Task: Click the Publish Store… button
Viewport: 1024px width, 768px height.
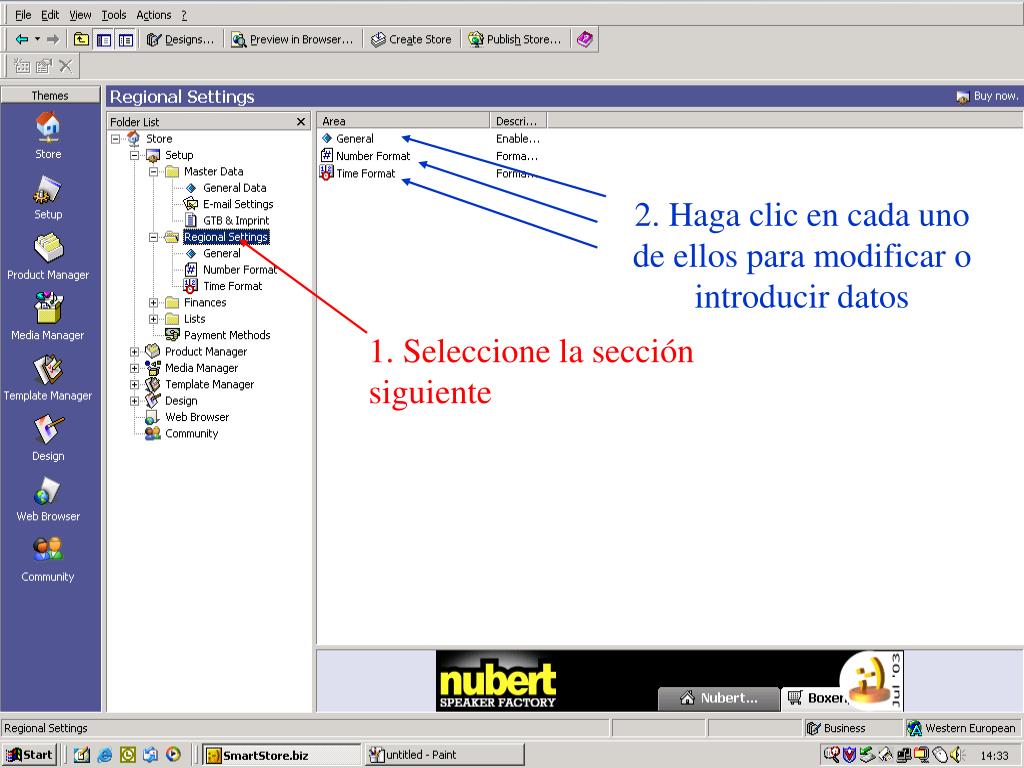Action: click(515, 40)
